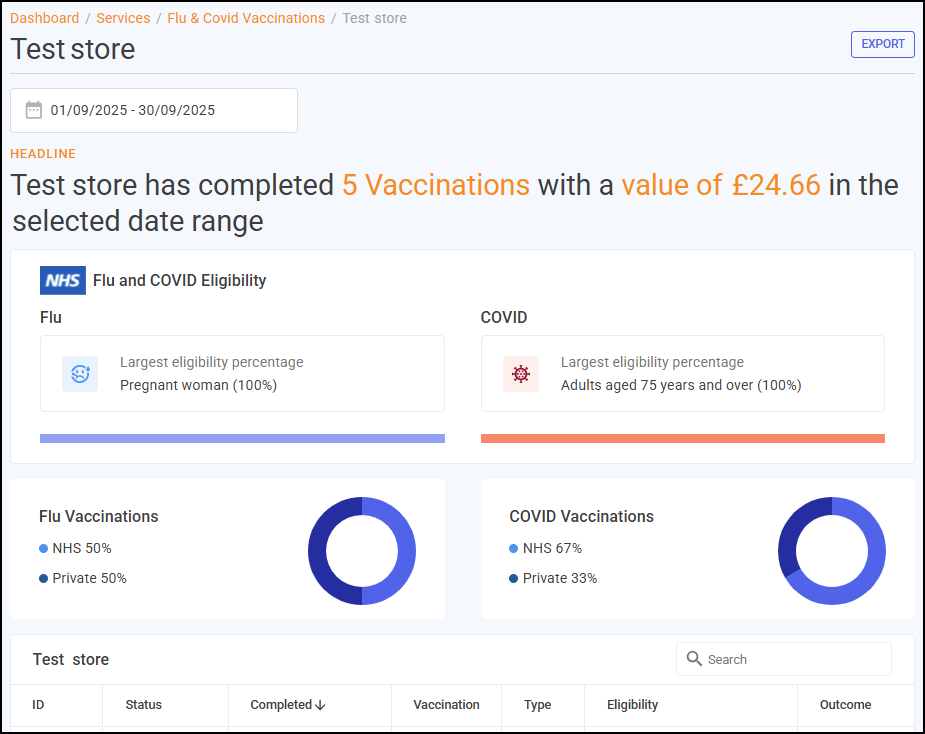Click the Flu eligibility purple progress bar
Screen dimensions: 925x734
click(x=242, y=438)
